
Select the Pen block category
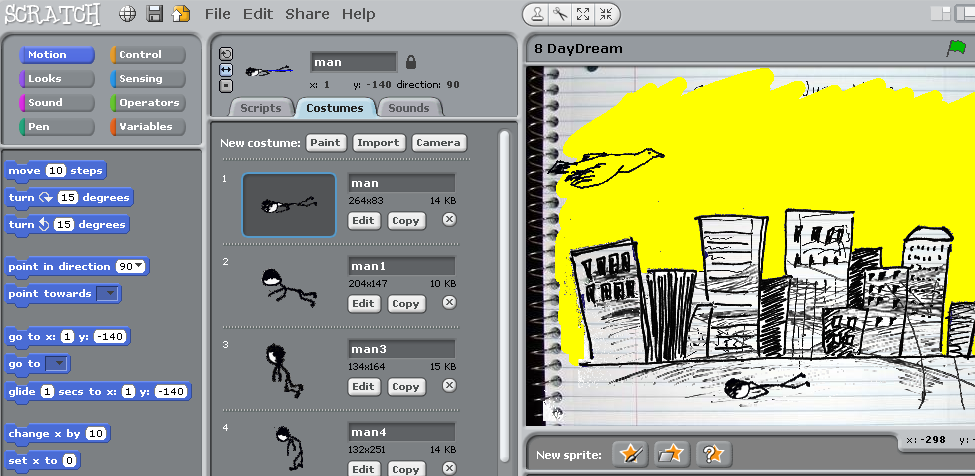[x=57, y=127]
